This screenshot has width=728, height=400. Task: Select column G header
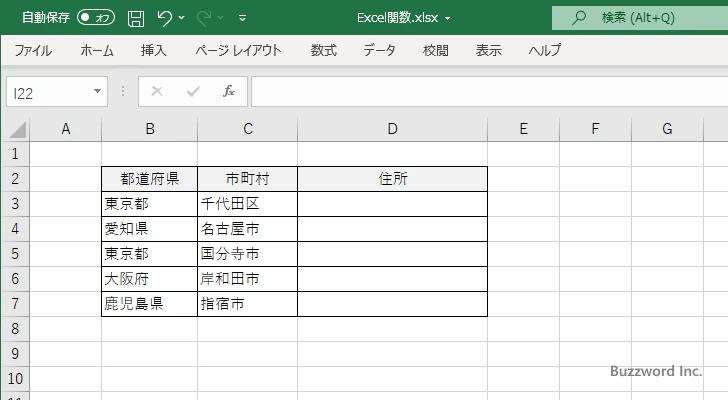click(x=667, y=129)
